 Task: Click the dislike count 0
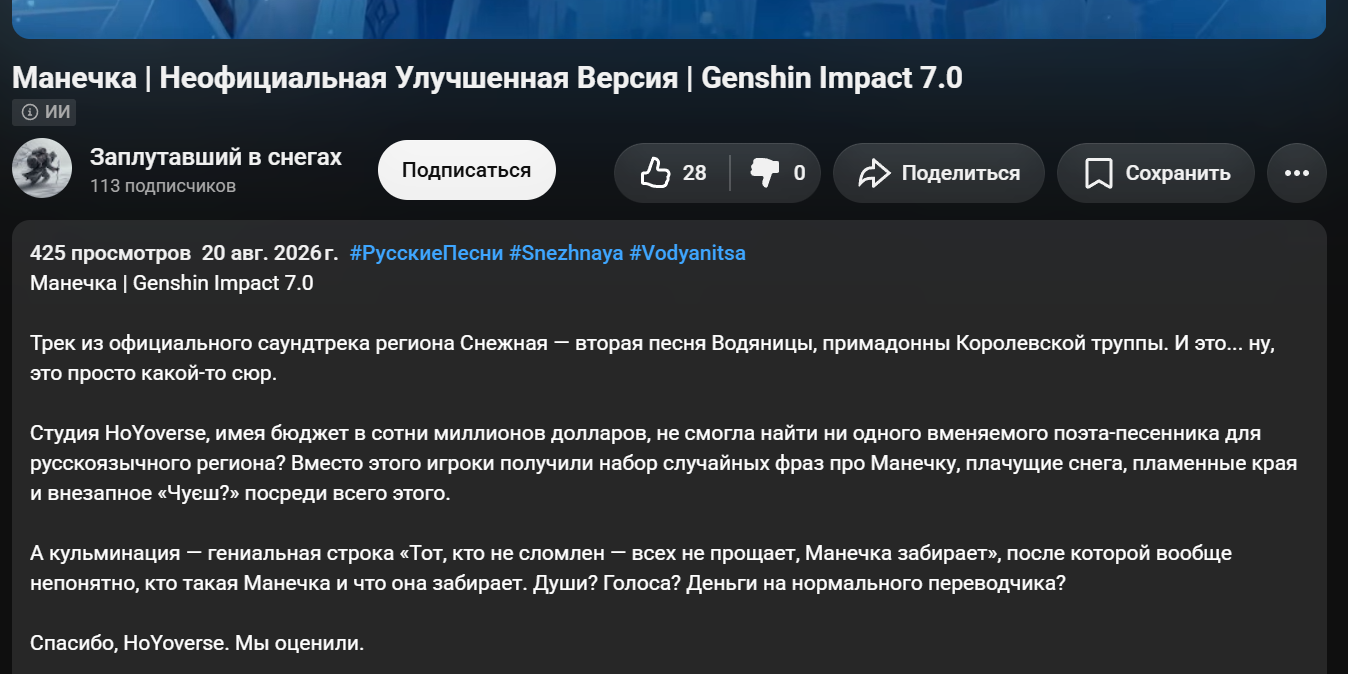pos(799,173)
